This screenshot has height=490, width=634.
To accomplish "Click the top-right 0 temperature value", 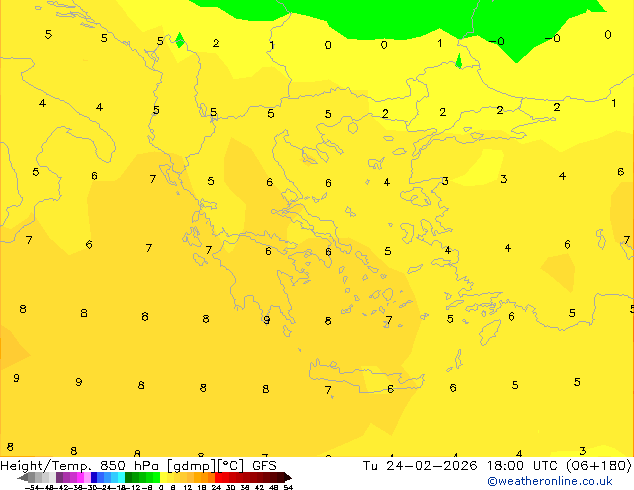I will point(608,35).
